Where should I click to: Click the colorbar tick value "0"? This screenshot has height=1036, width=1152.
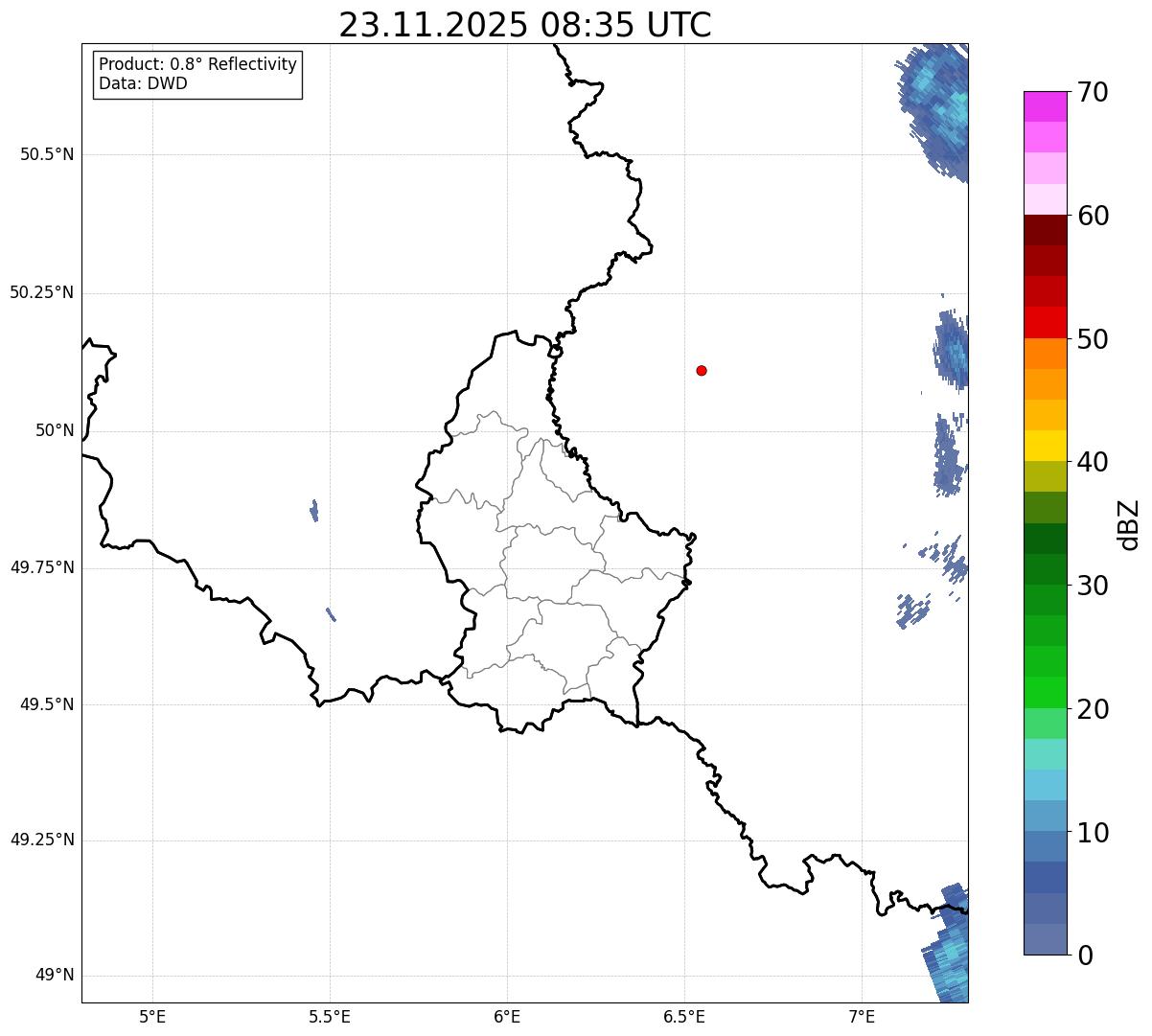pyautogui.click(x=1085, y=955)
